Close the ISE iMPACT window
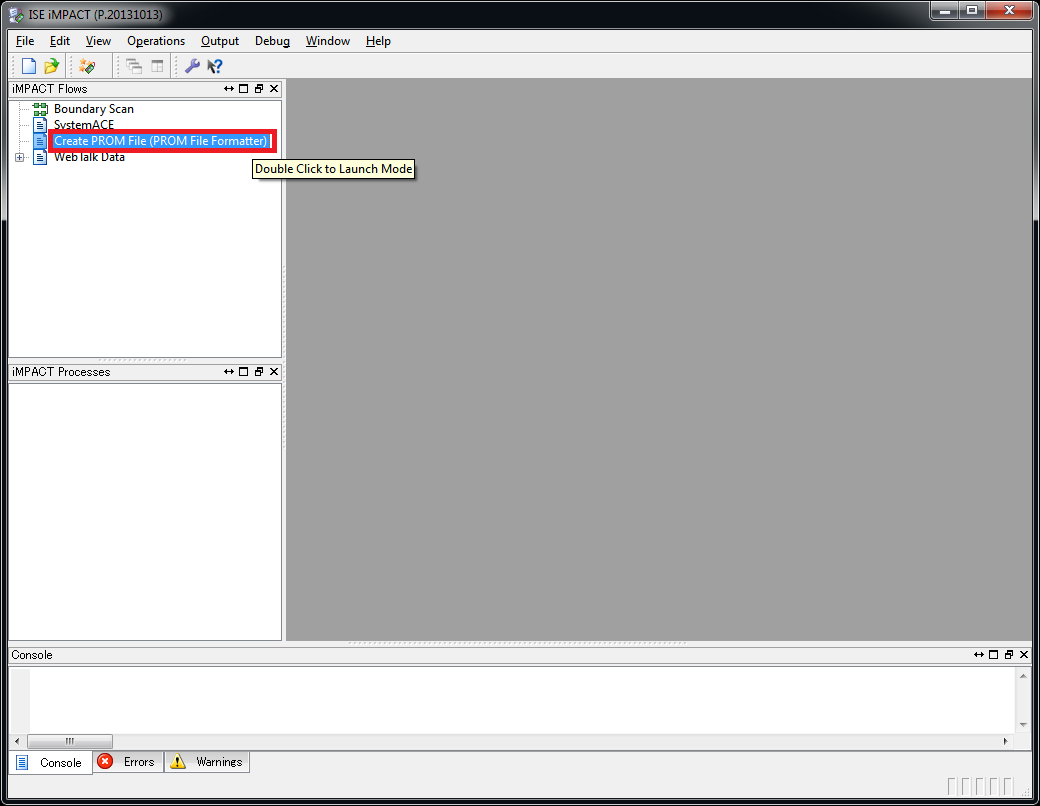Viewport: 1040px width, 806px height. [1009, 10]
